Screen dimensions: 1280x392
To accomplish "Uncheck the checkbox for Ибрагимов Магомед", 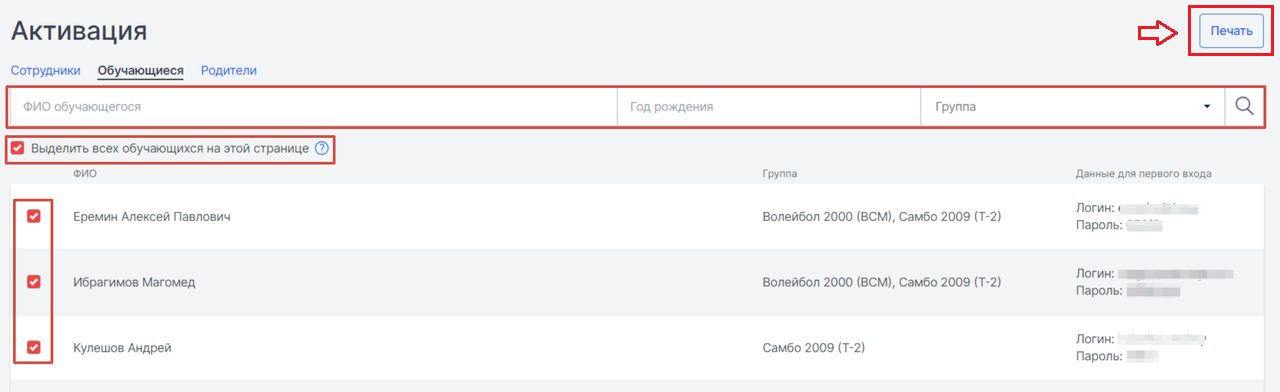I will (x=34, y=282).
